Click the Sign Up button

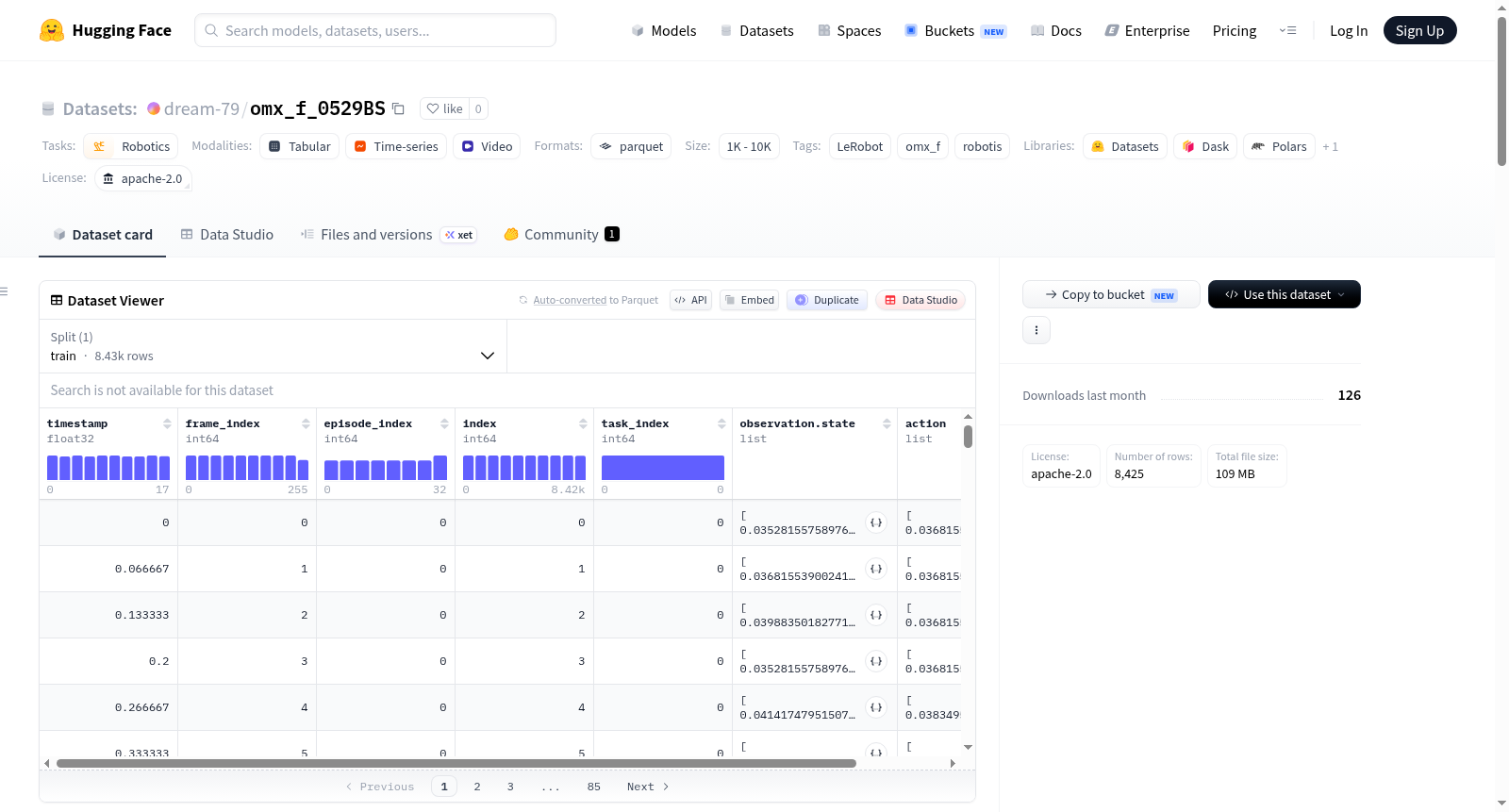coord(1420,30)
